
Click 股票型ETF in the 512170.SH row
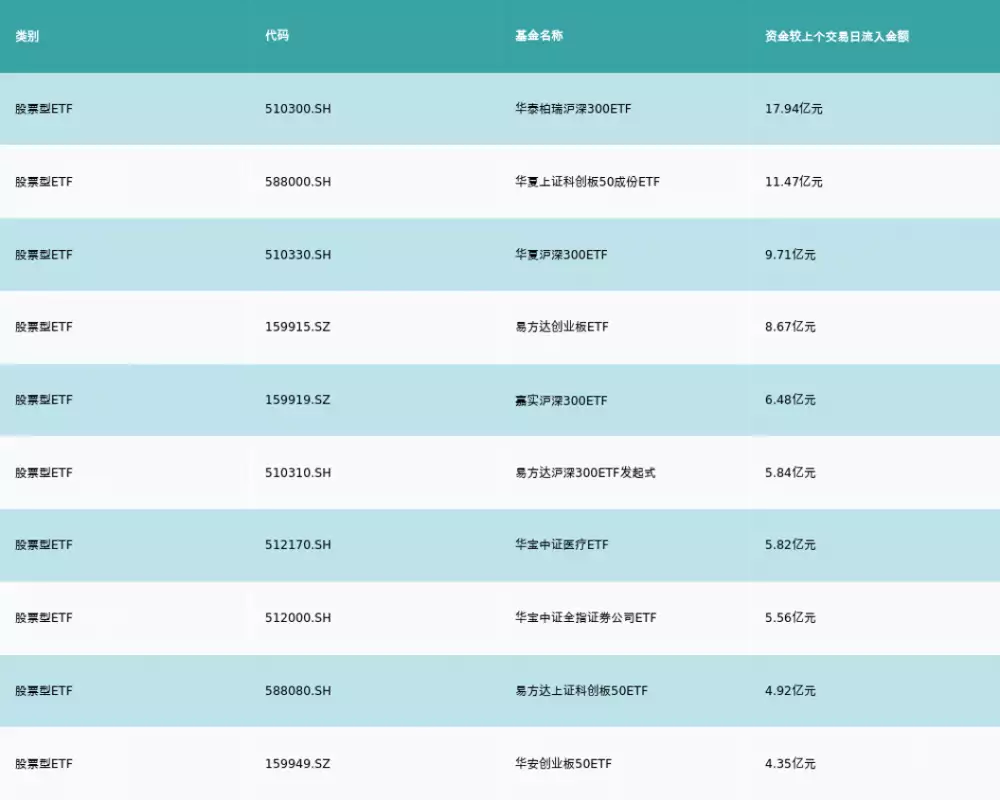[x=44, y=545]
